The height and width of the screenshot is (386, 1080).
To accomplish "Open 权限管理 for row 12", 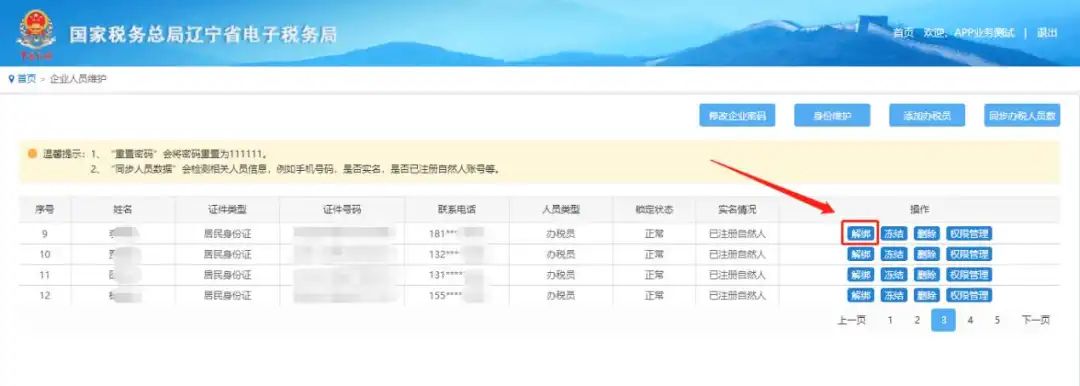I will (968, 296).
